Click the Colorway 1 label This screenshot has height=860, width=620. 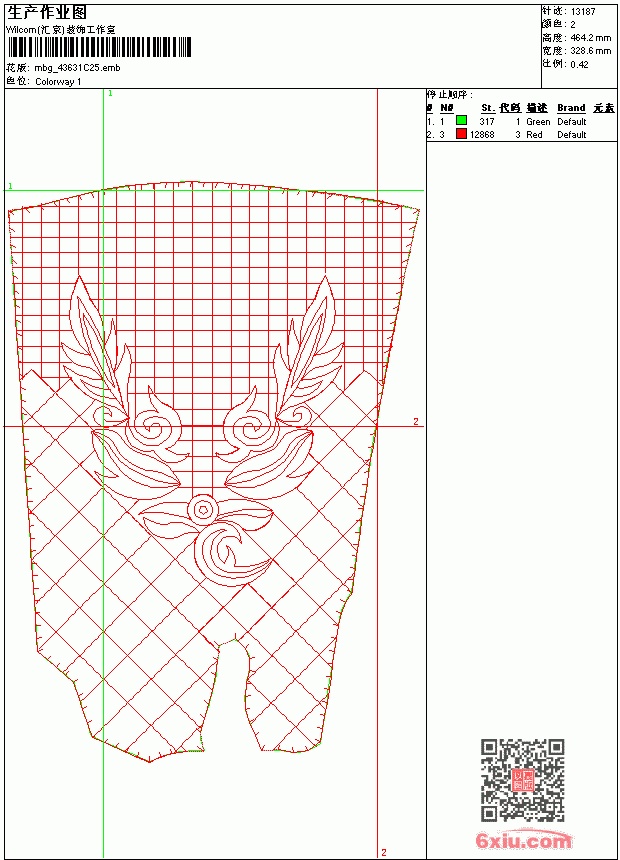tap(58, 82)
